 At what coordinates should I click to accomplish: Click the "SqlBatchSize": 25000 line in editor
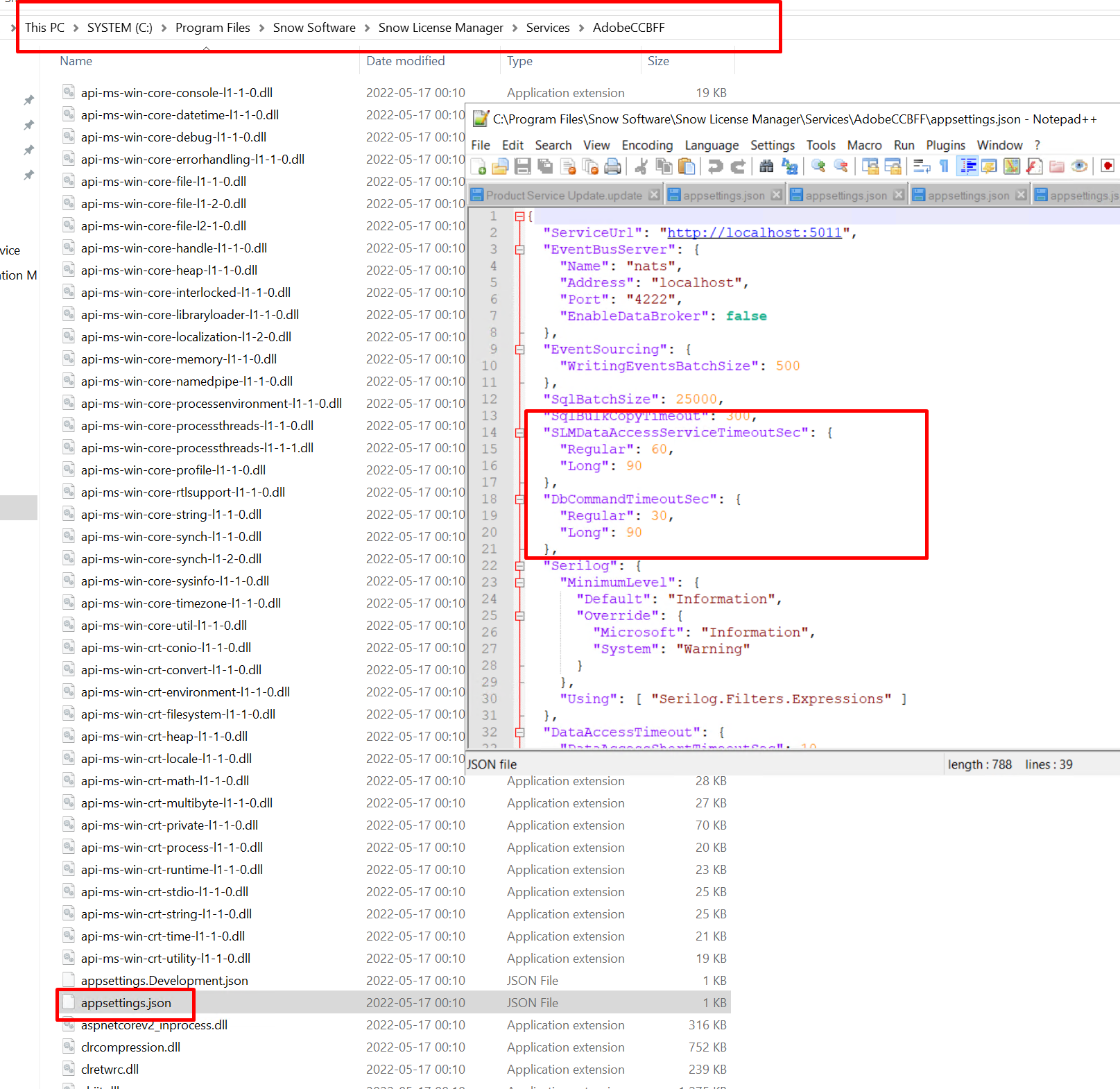pos(634,400)
